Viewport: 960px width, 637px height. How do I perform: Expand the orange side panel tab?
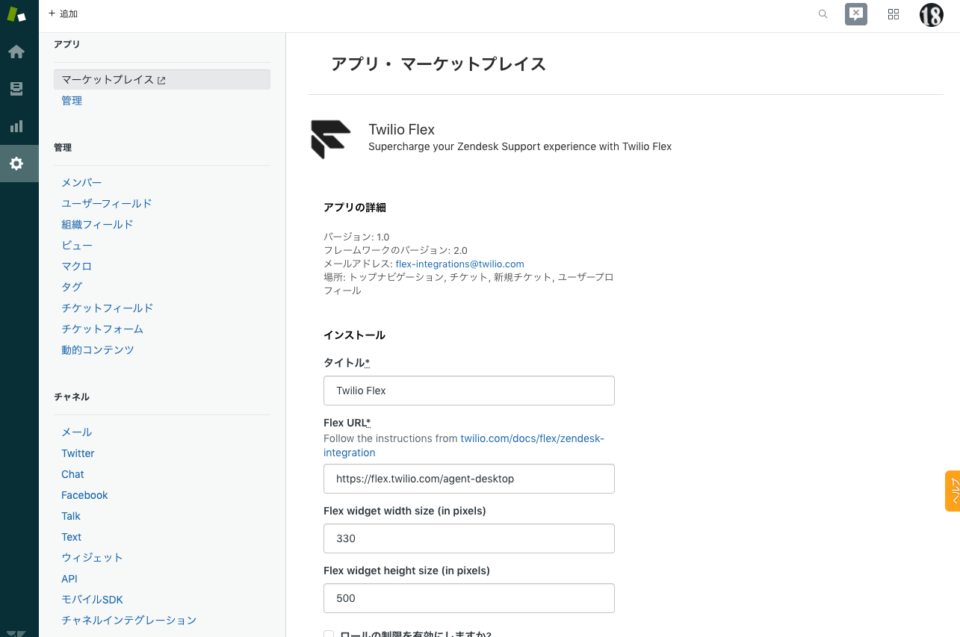pos(950,490)
